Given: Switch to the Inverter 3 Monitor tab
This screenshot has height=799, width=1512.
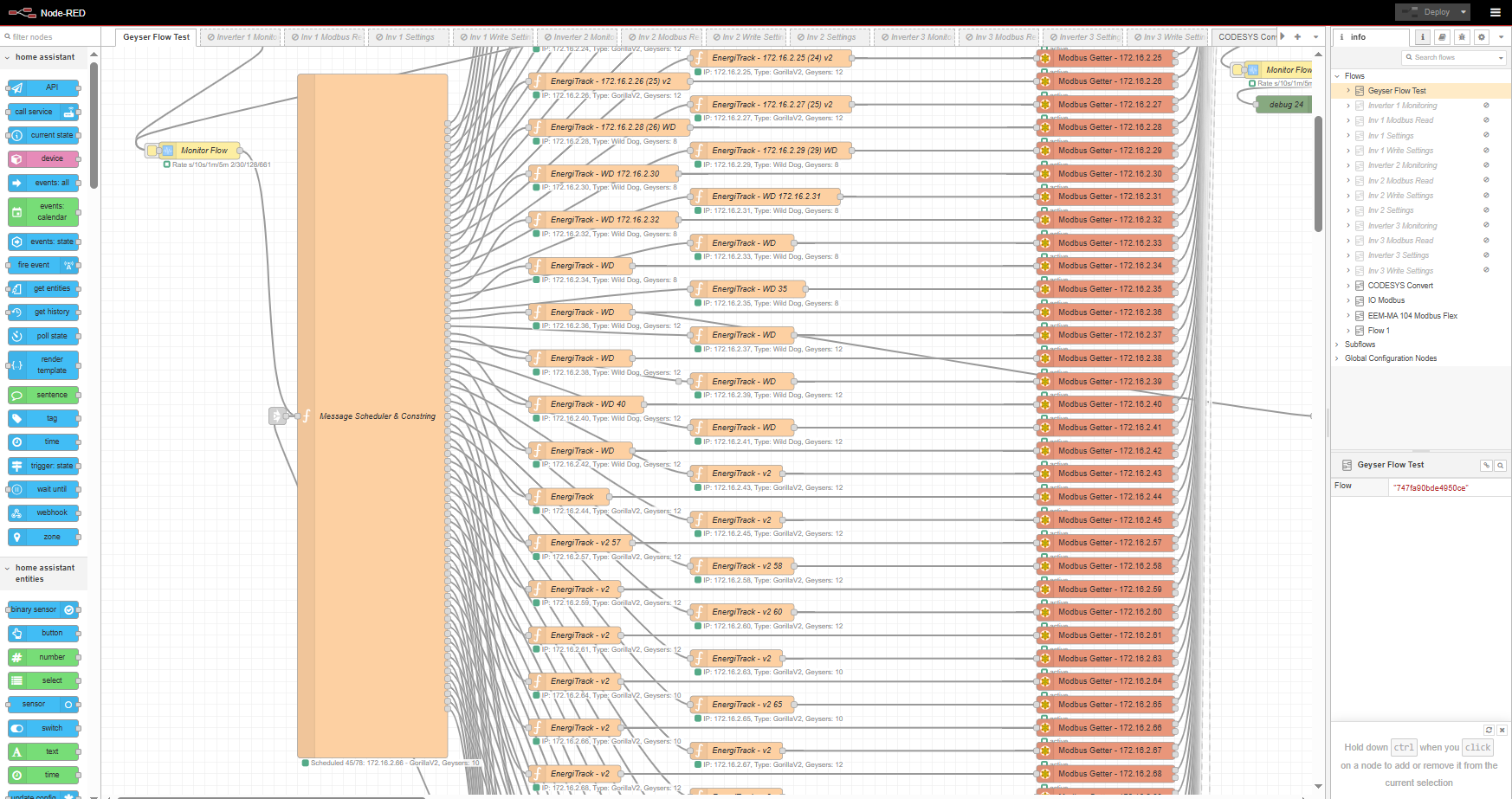Looking at the screenshot, I should (914, 37).
